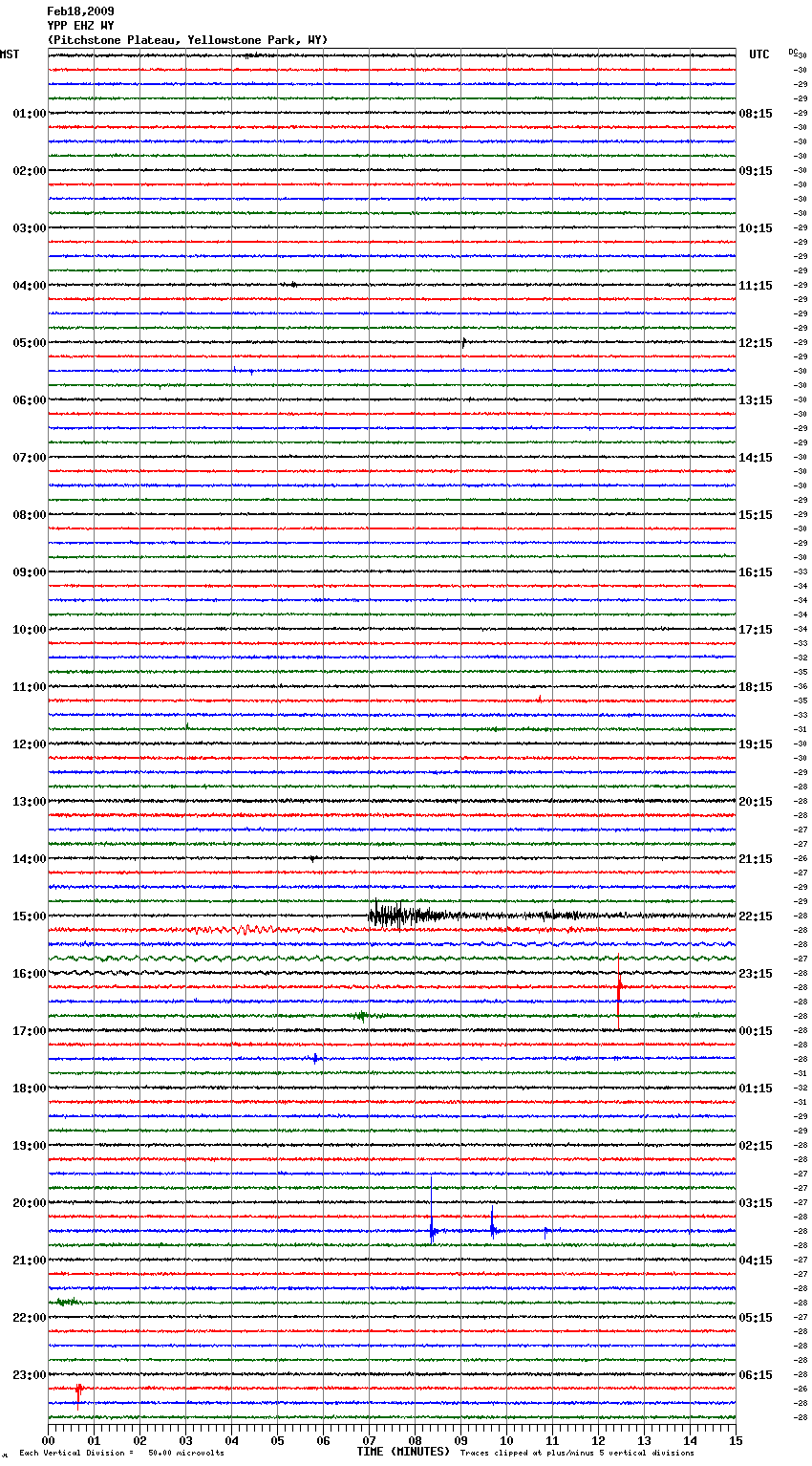This screenshot has height=1466, width=812.
Task: Click the green burst on the 21:45 trace
Action: click(x=67, y=1302)
